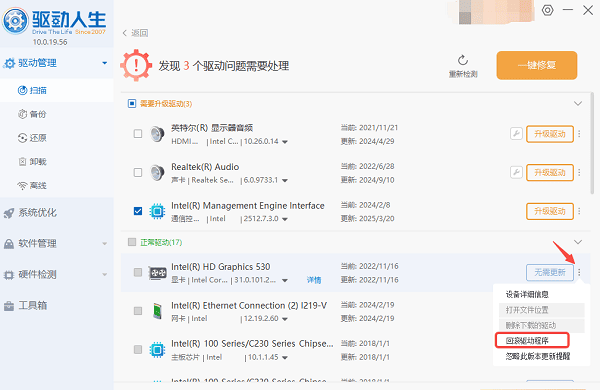The width and height of the screenshot is (600, 390).
Task: Open the settings hexagon icon in title bar
Action: [548, 10]
